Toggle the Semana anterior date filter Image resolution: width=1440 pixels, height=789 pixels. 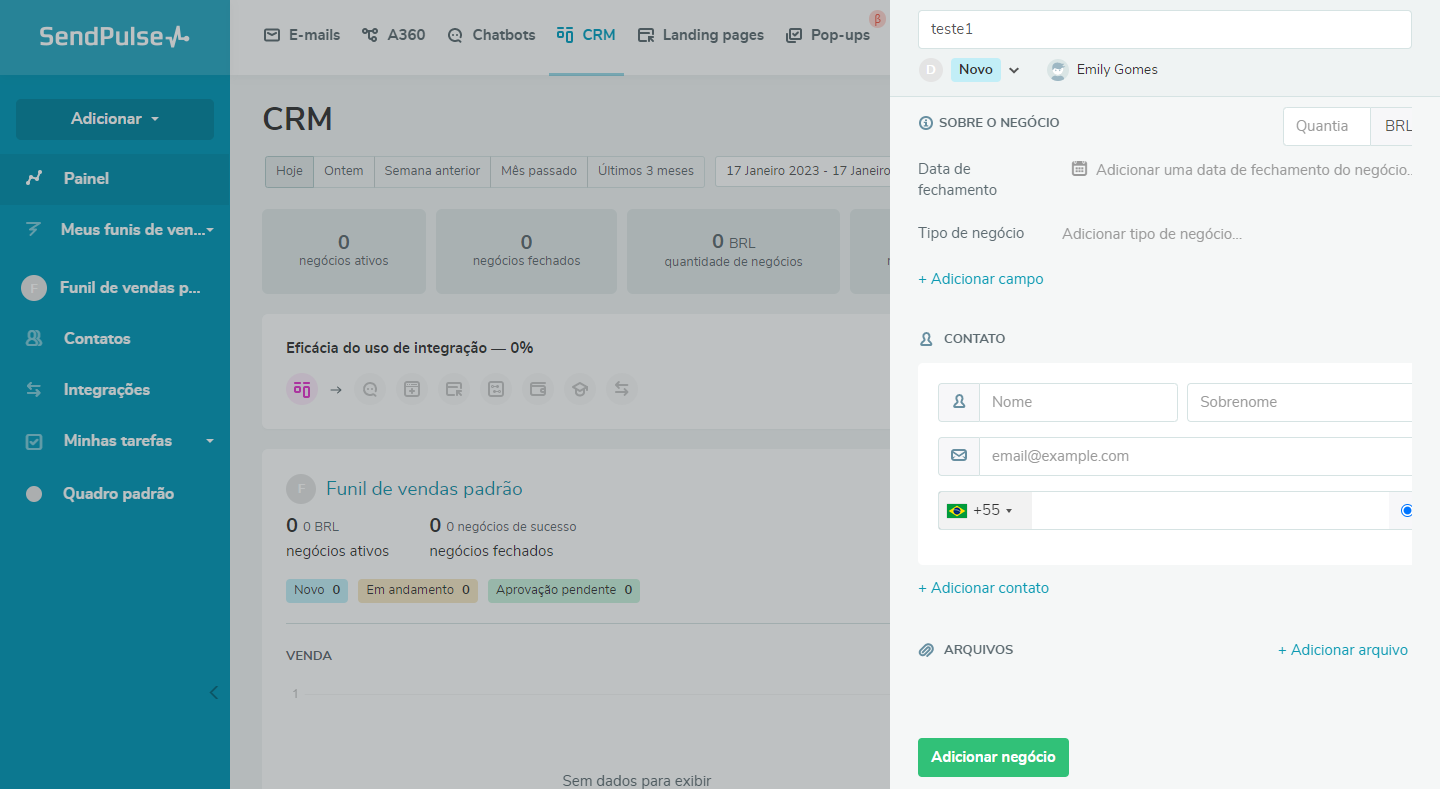(x=432, y=171)
